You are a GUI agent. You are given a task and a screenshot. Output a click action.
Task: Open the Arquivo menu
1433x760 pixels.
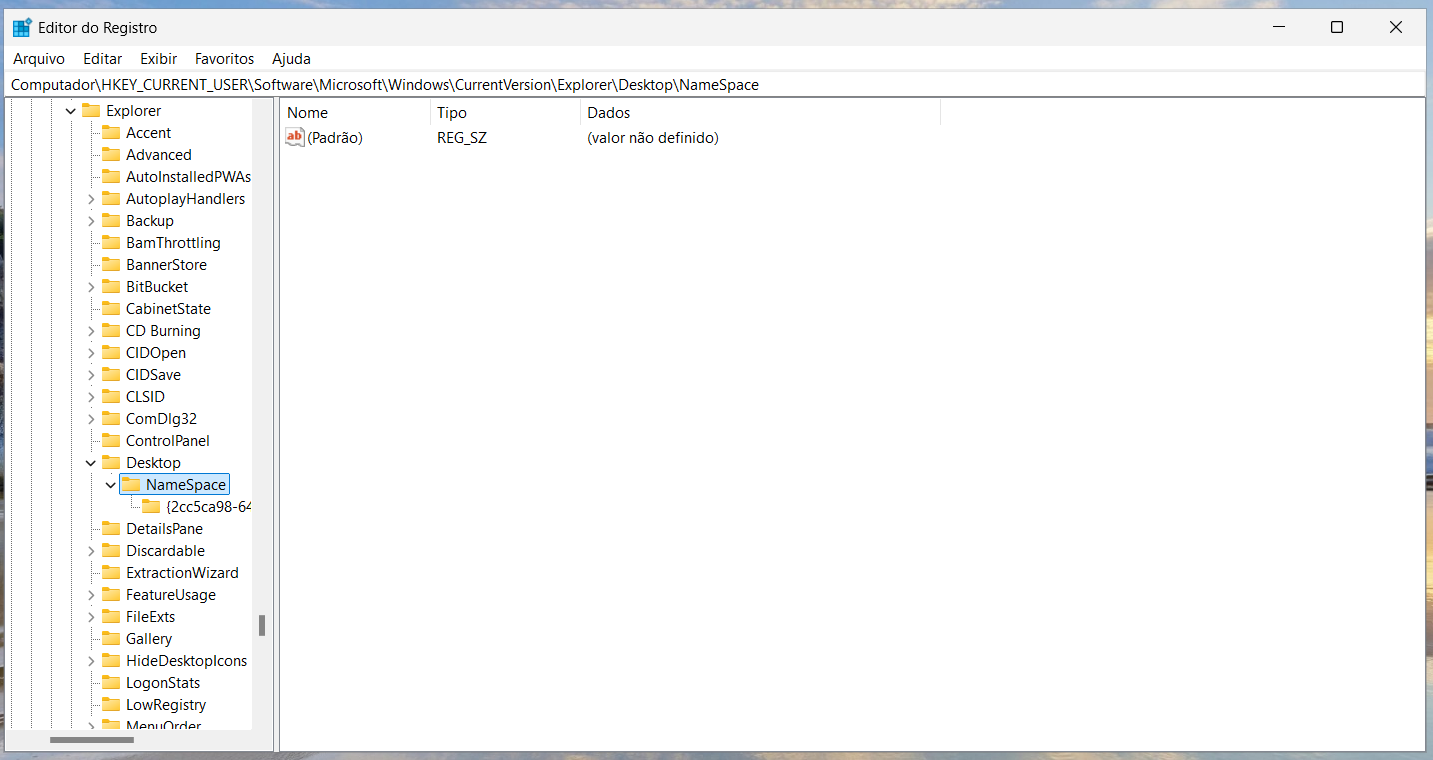point(39,59)
